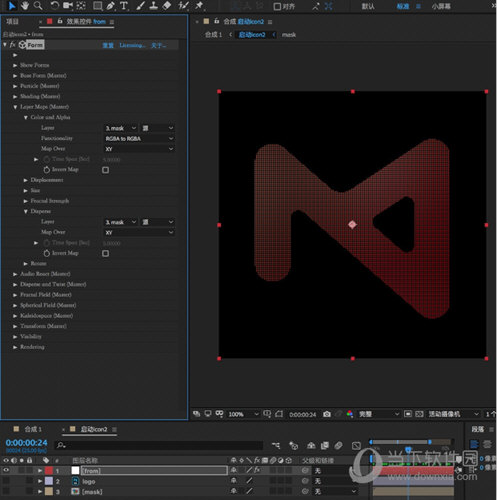Click the tan label swatch of mask layer
The width and height of the screenshot is (497, 500).
point(49,491)
